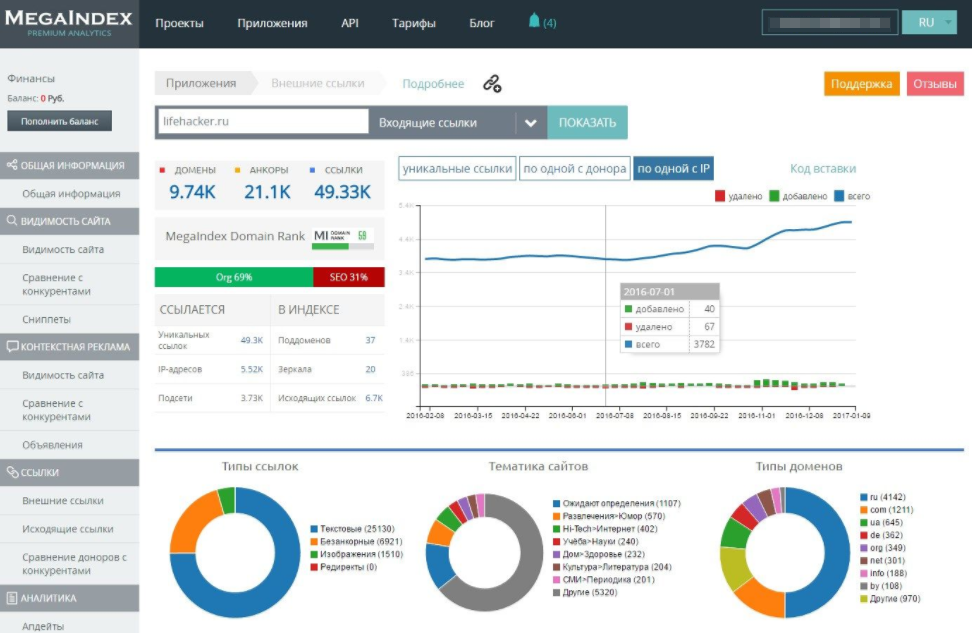
Task: Click the green 'добавлено' color swatch
Action: click(x=772, y=197)
